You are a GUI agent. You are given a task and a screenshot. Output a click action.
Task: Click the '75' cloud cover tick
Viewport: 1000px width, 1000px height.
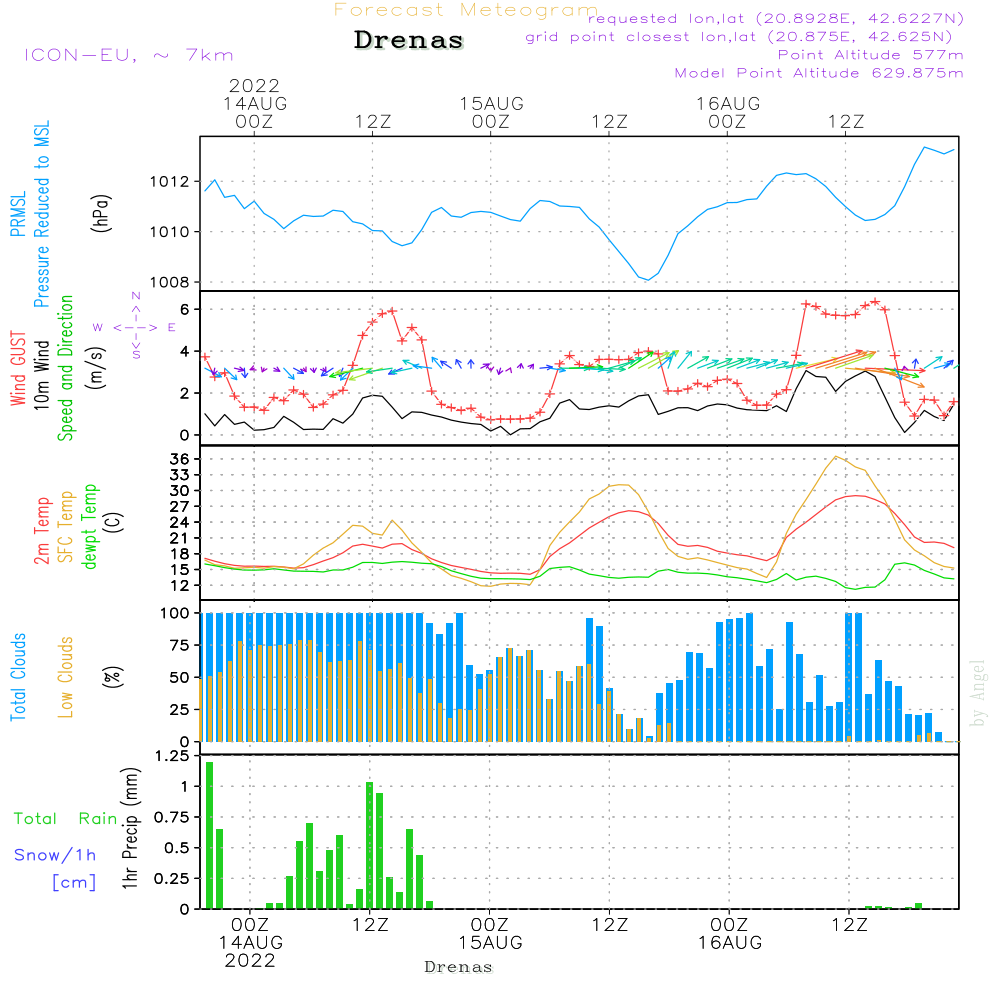click(179, 645)
